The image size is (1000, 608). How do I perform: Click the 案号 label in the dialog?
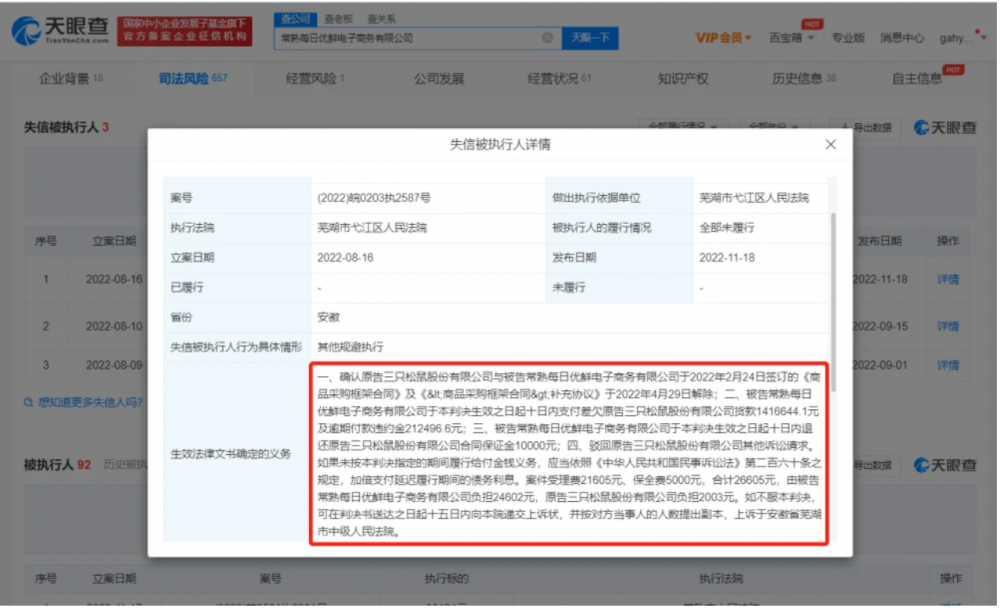(181, 198)
